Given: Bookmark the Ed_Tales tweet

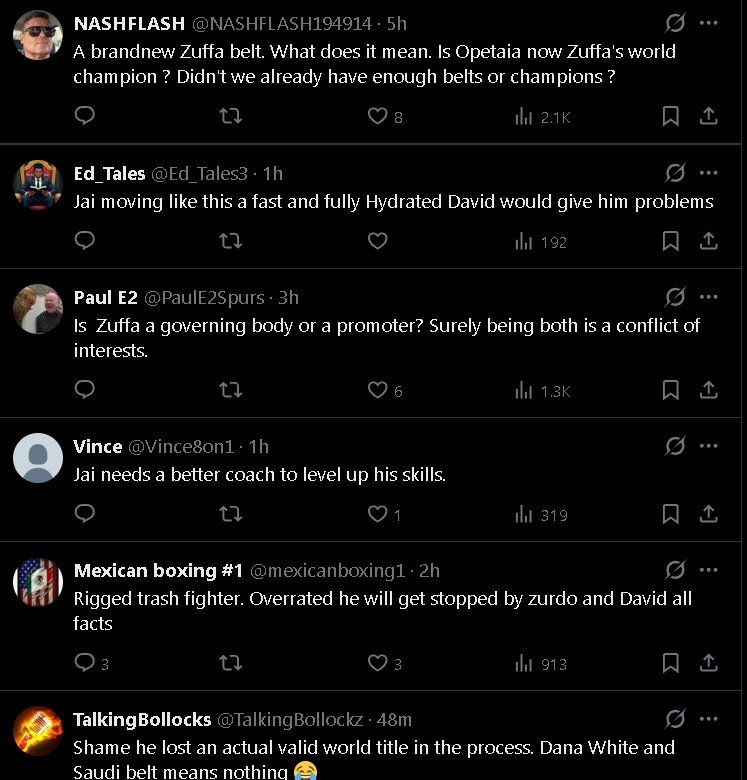Looking at the screenshot, I should [x=671, y=241].
